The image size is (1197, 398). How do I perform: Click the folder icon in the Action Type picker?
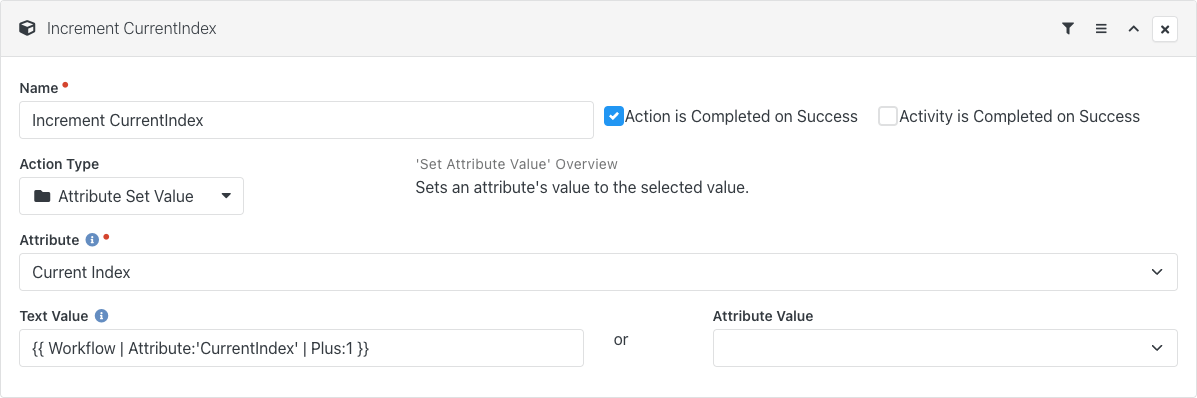point(42,196)
